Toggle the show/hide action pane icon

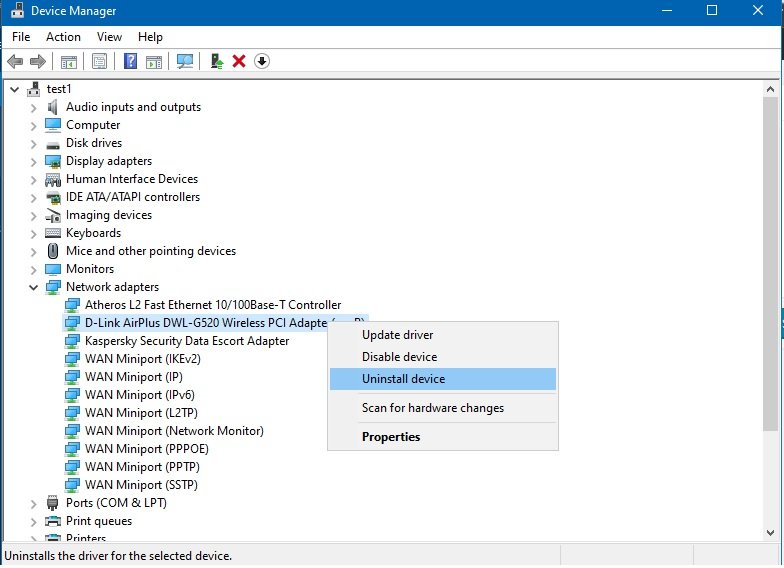pyautogui.click(x=154, y=62)
